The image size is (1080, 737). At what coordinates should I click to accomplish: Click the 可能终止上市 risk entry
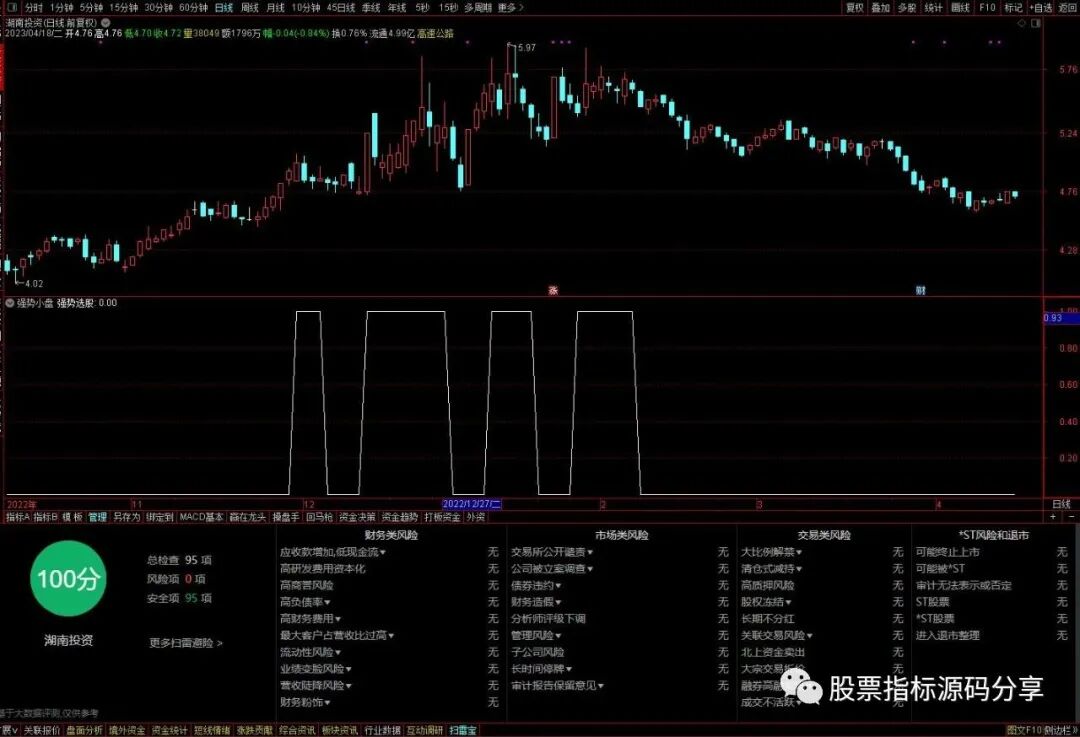tap(947, 552)
